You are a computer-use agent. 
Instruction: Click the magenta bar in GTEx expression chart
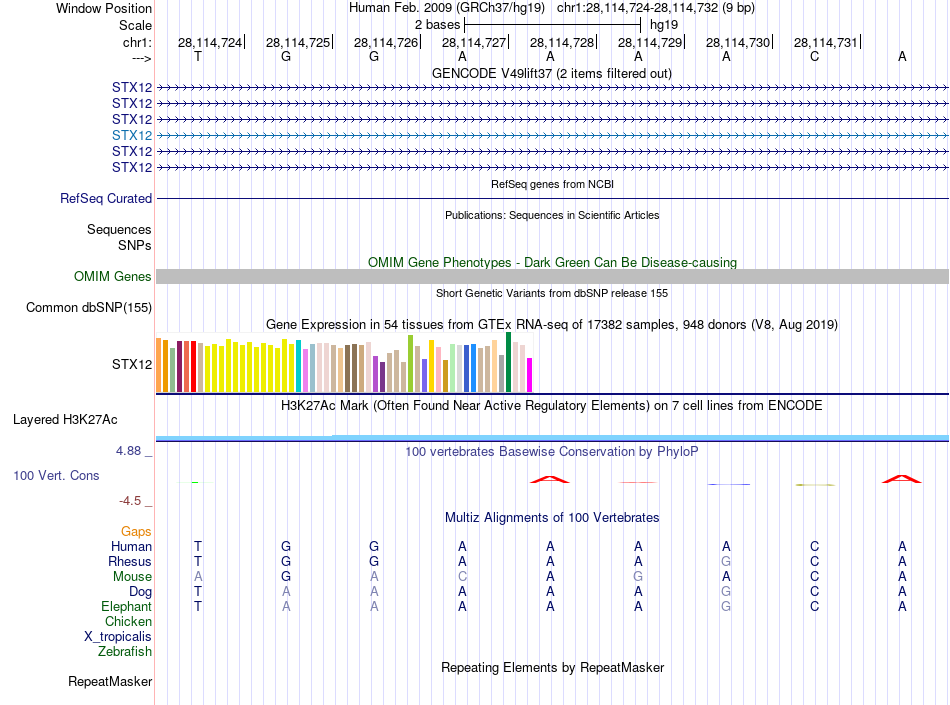pos(529,375)
